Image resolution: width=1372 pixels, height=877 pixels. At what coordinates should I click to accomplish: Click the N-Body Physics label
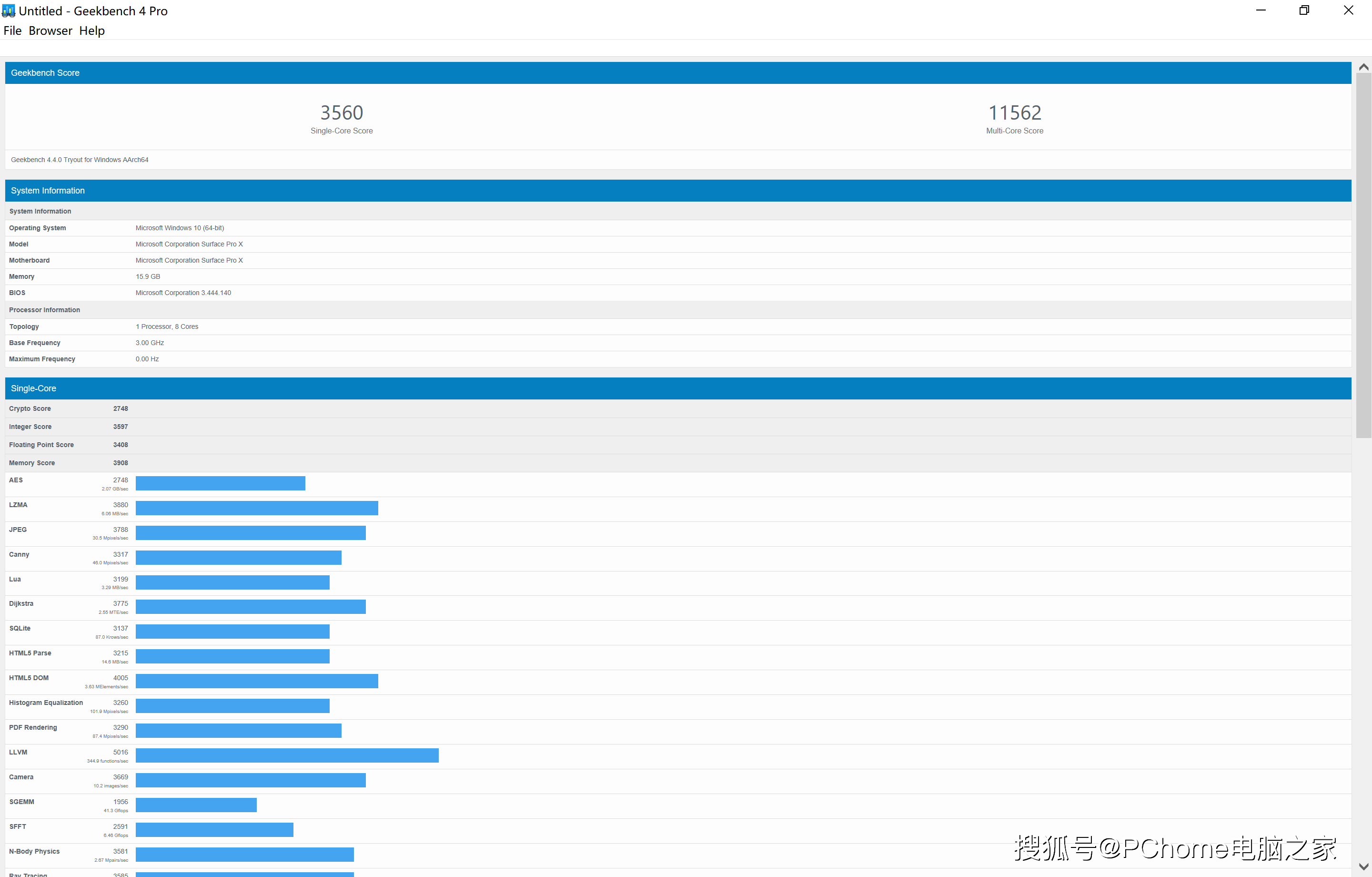pyautogui.click(x=34, y=851)
